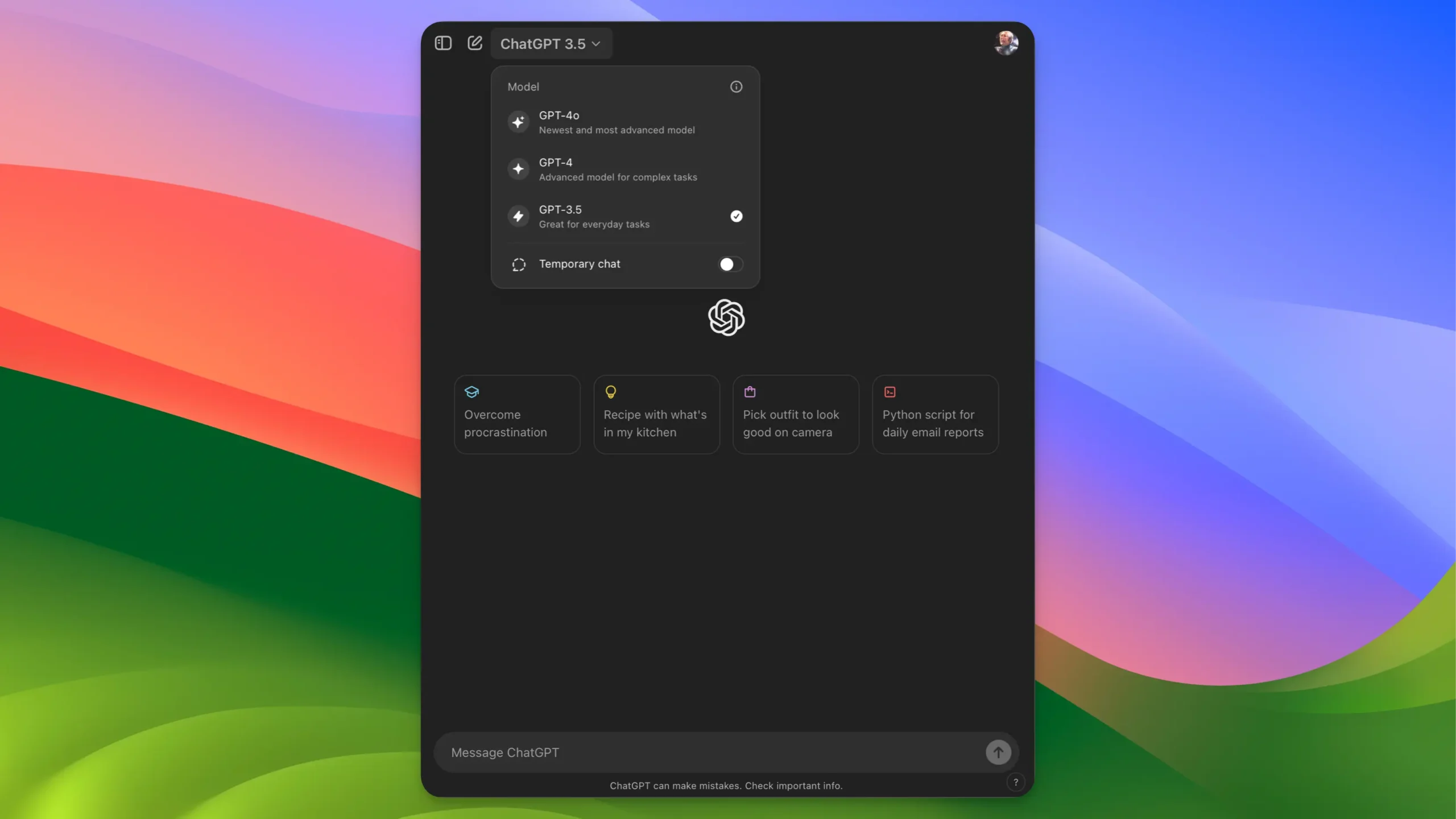Toggle the sidebar panel icon
This screenshot has width=1456, height=819.
coord(443,43)
